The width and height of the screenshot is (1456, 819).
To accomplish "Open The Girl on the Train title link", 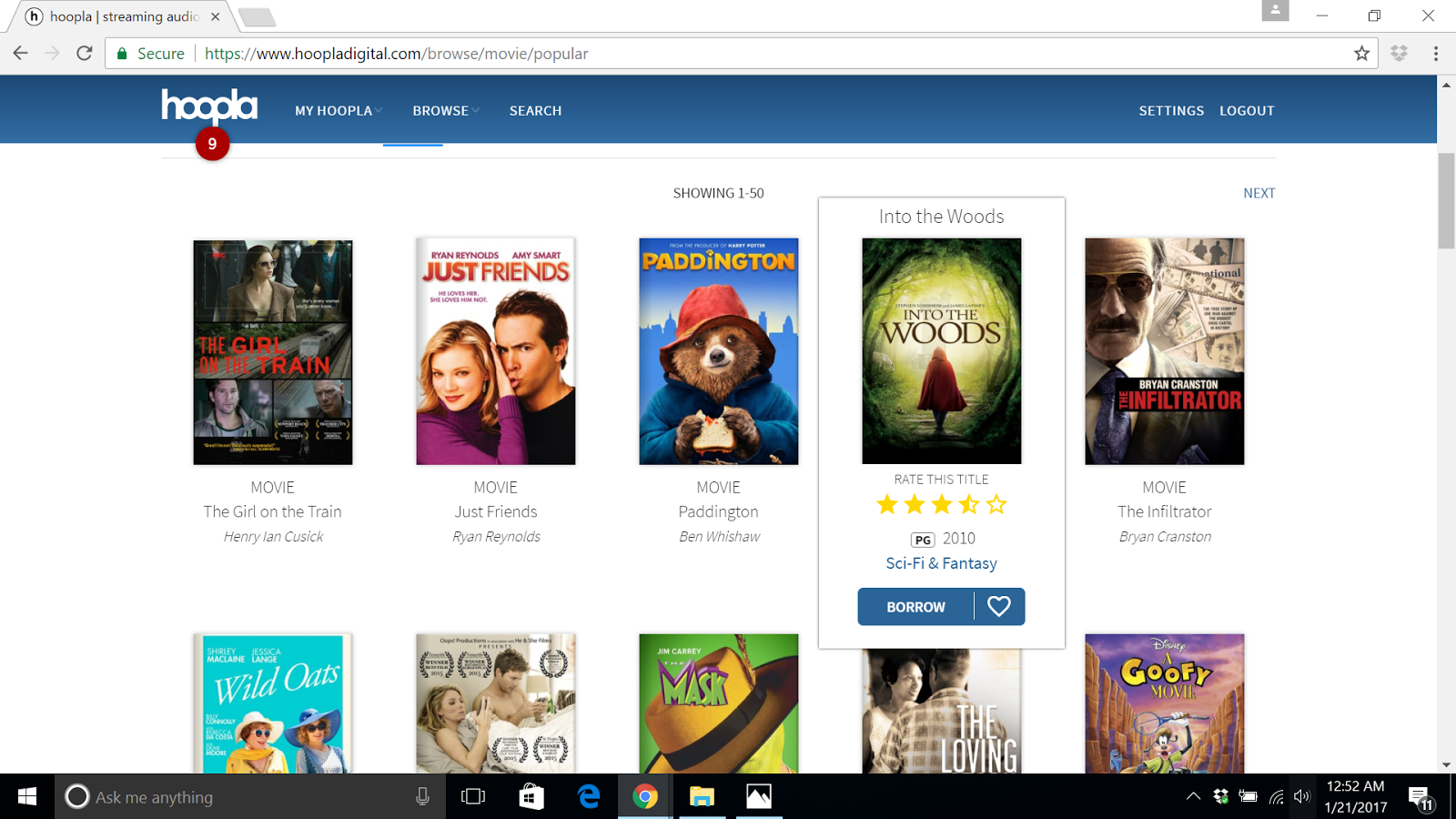I will (273, 511).
